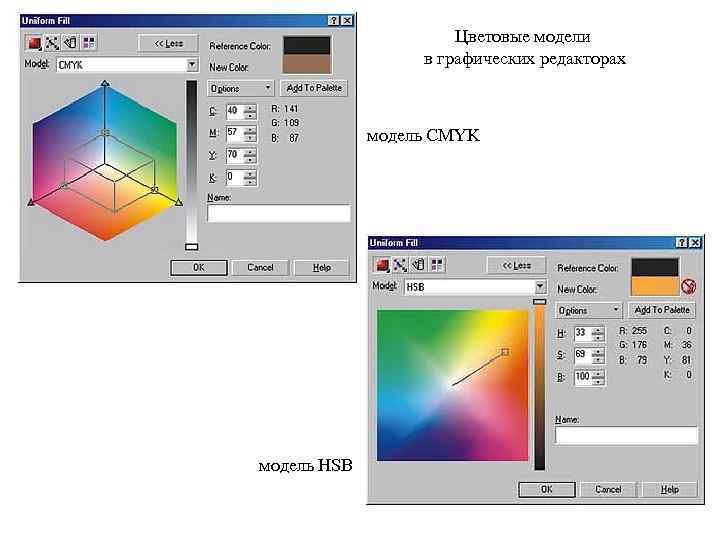The height and width of the screenshot is (540, 720).
Task: Select Mixers icon in CMYK dialog
Action: [x=52, y=43]
